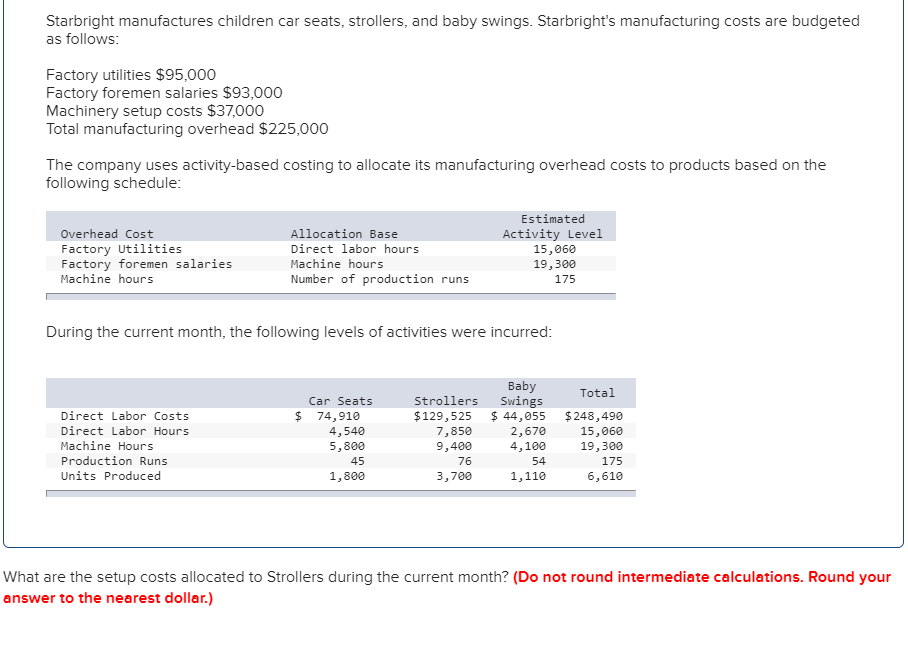Click the 'Direct Labor Hours' row label
The height and width of the screenshot is (659, 908).
[125, 431]
